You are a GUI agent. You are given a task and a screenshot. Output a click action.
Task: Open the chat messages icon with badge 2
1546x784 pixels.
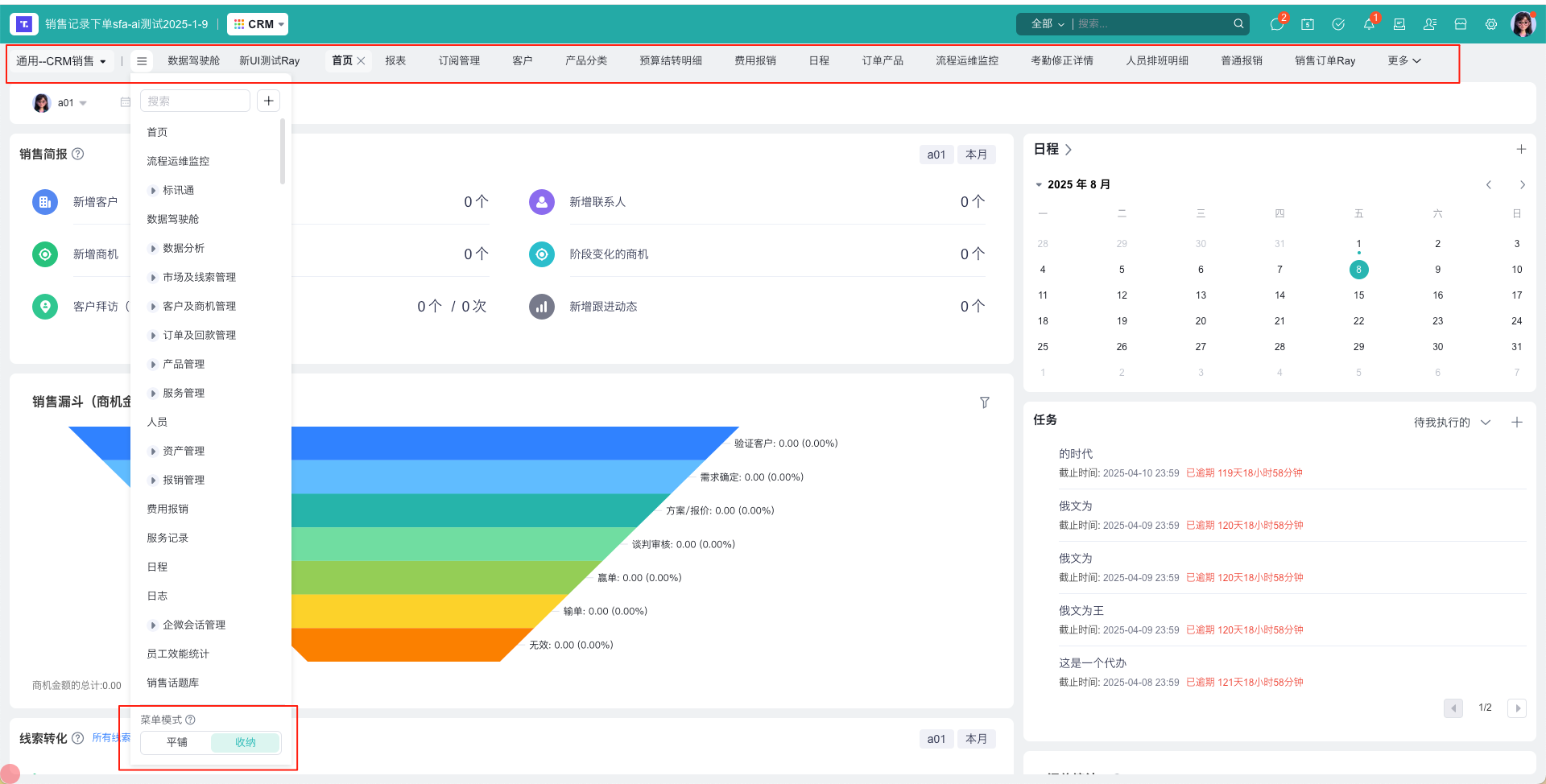(1277, 24)
